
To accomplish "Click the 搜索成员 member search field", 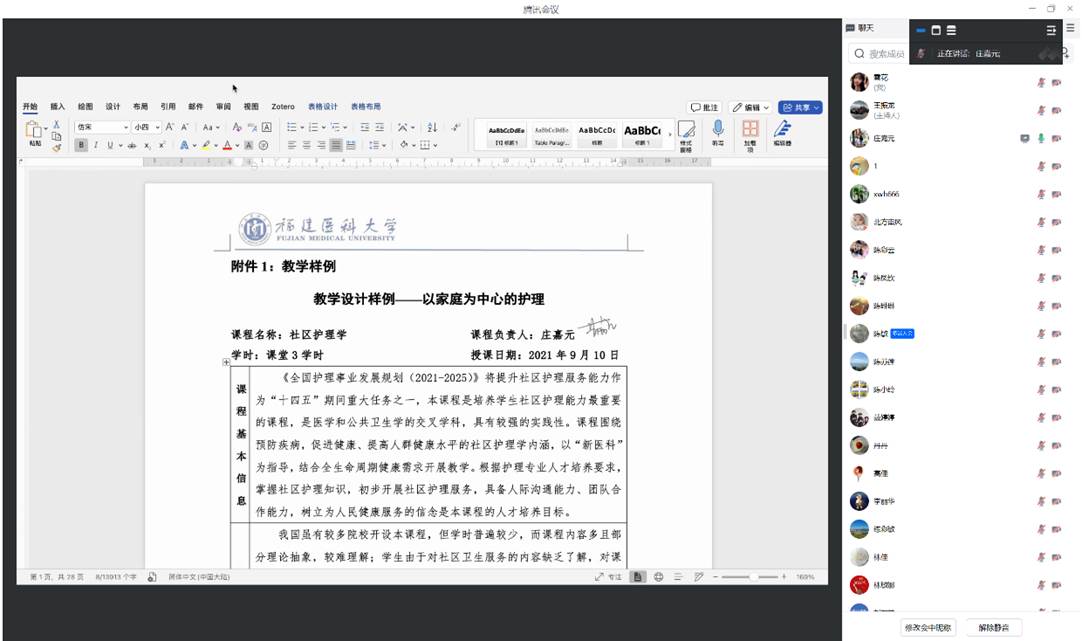I will tap(885, 54).
